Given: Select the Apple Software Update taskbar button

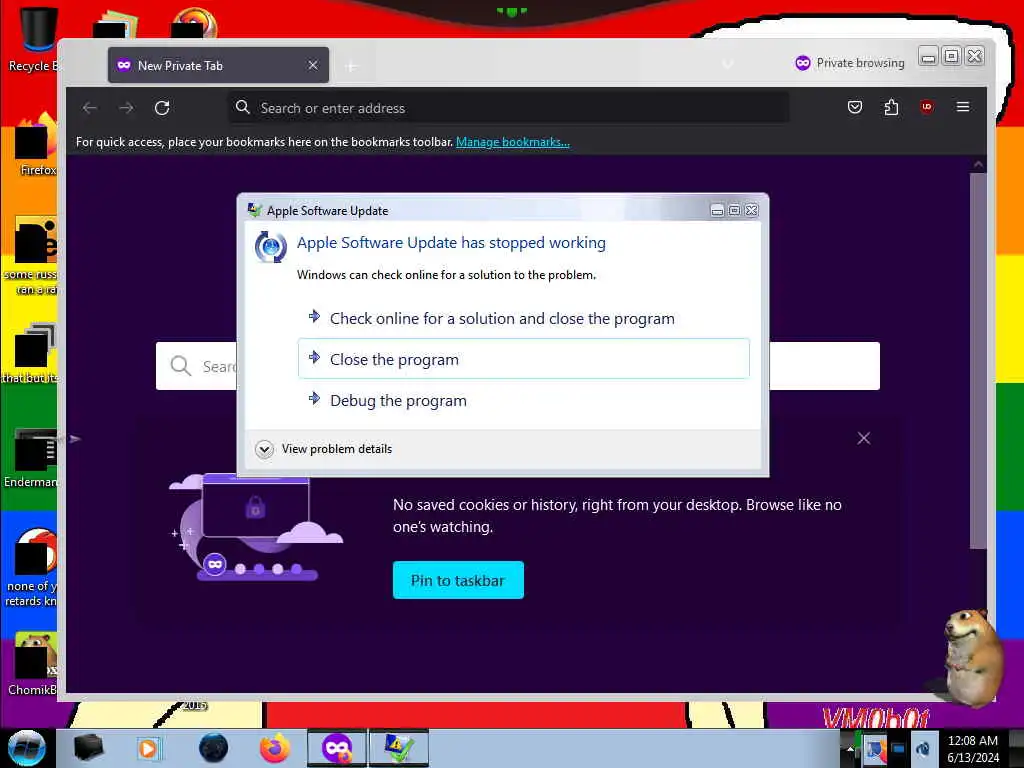Looking at the screenshot, I should (x=398, y=748).
